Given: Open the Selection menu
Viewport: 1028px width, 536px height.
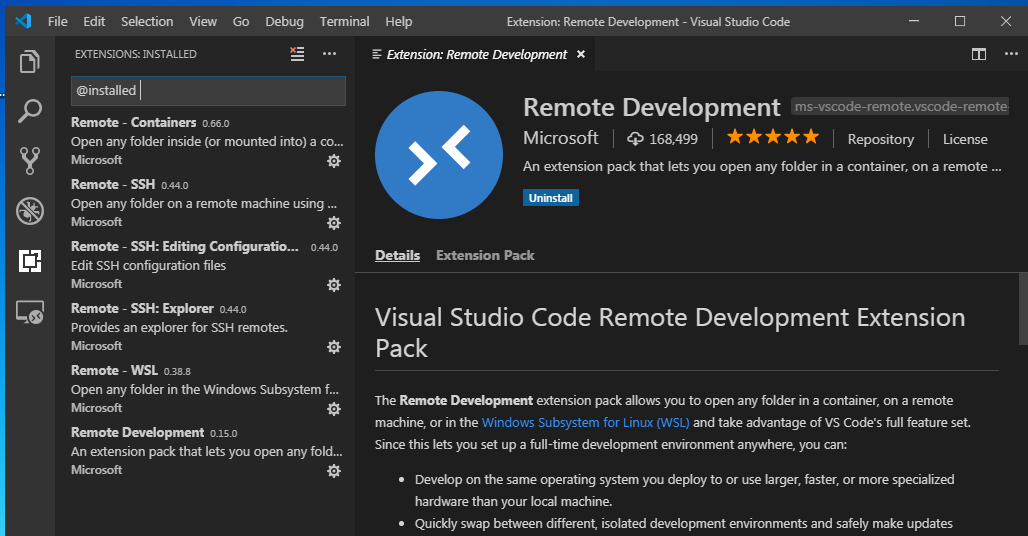Looking at the screenshot, I should click(147, 22).
